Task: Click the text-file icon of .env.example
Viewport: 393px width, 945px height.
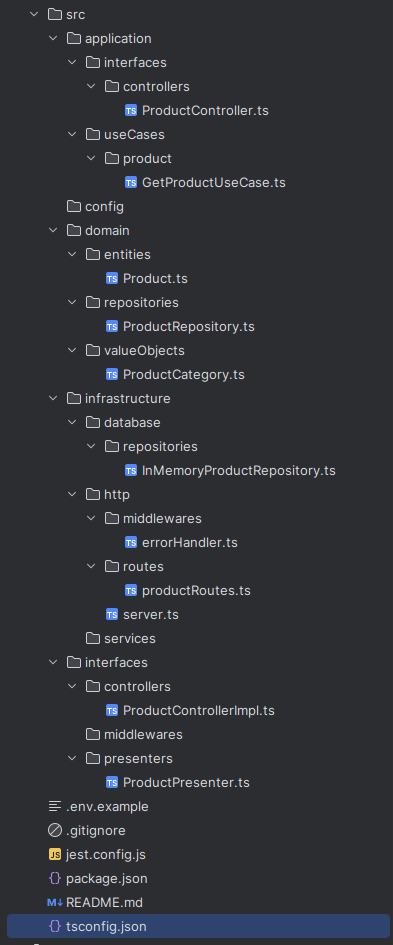Action: click(55, 806)
